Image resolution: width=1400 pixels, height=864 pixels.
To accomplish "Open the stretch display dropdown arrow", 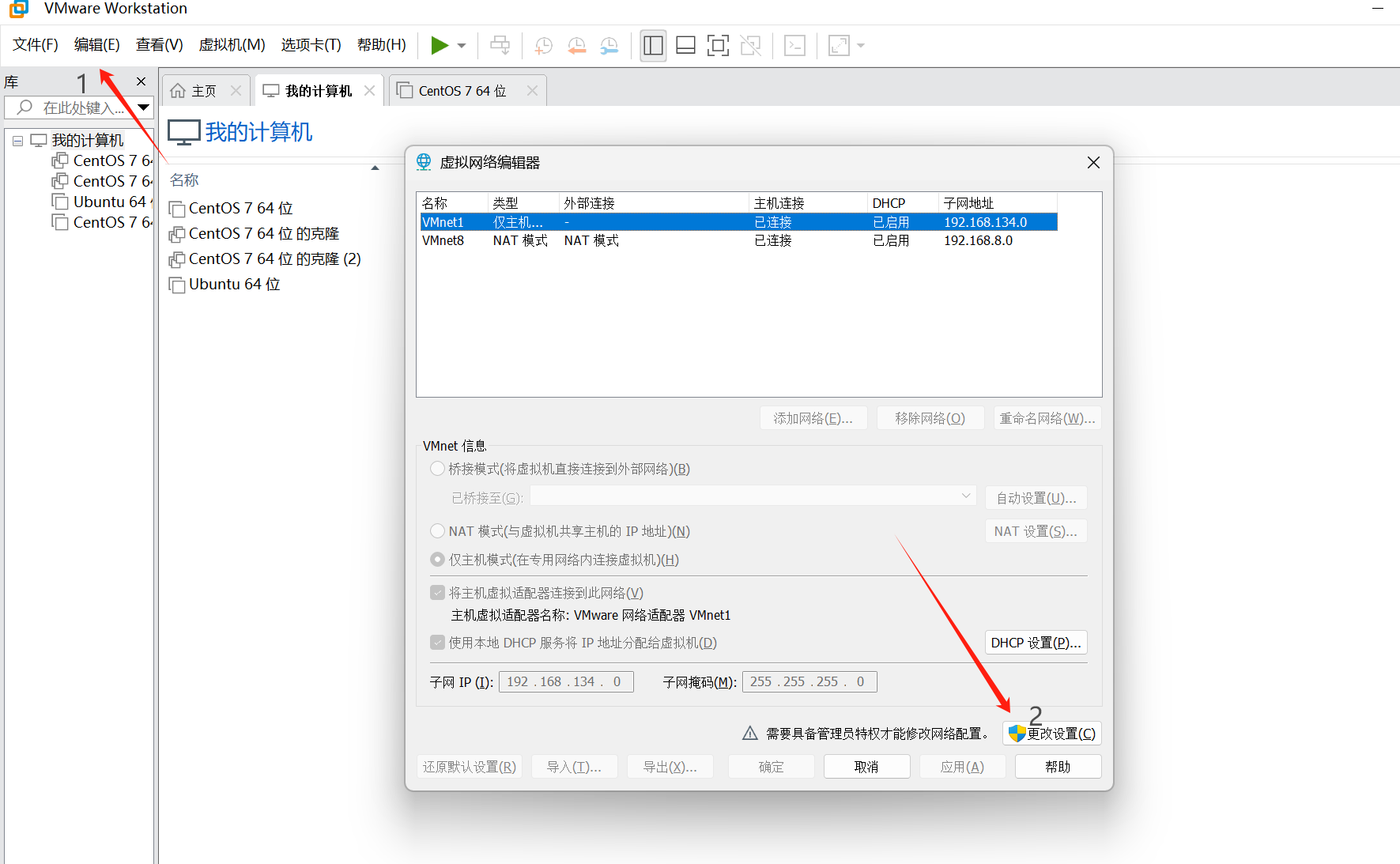I will tap(861, 46).
